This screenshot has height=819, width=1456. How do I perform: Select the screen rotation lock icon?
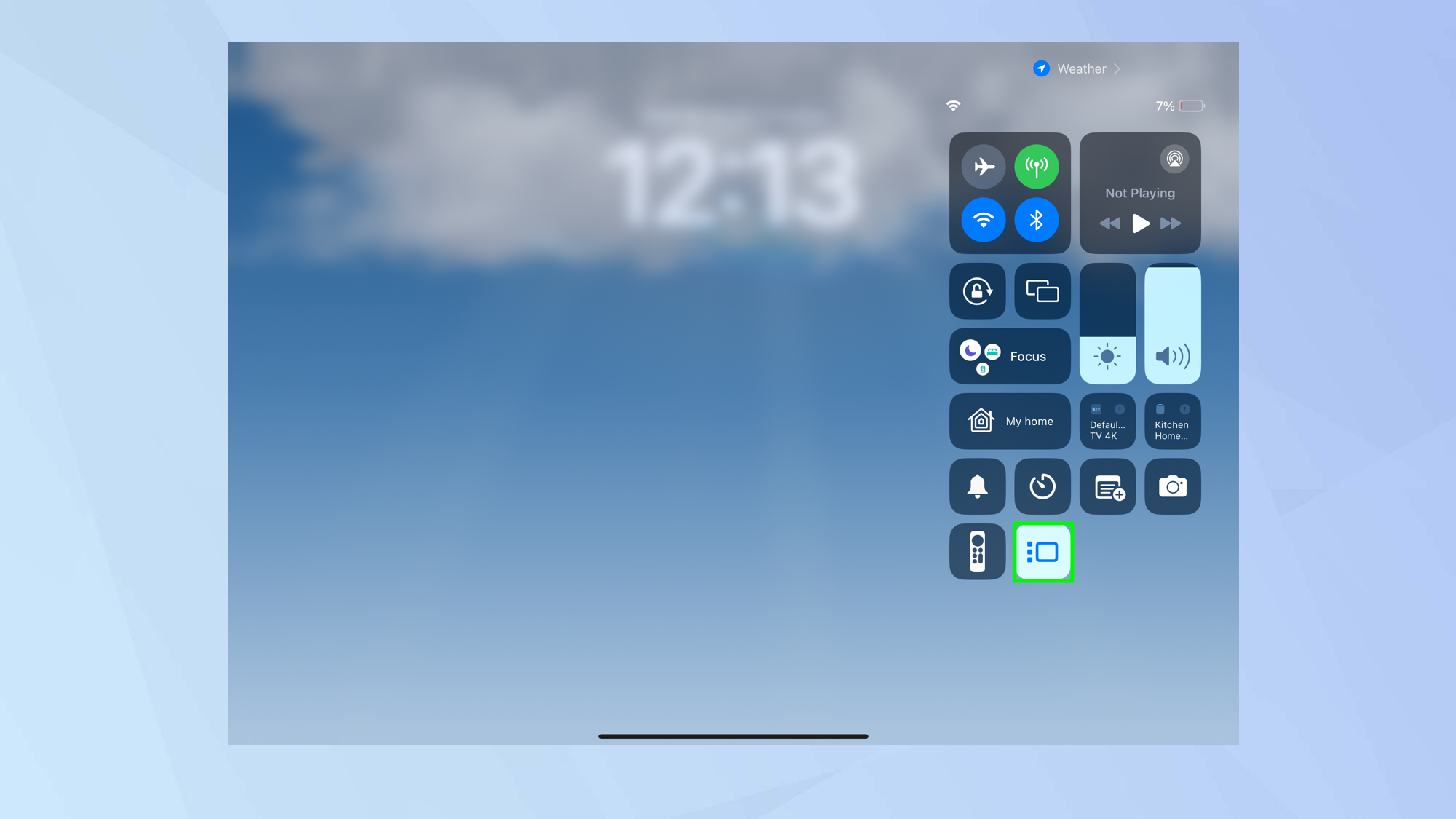(x=977, y=291)
